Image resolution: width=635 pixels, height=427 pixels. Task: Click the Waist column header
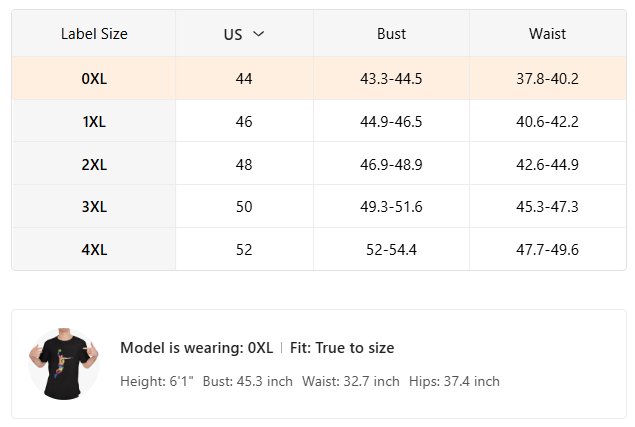point(547,34)
